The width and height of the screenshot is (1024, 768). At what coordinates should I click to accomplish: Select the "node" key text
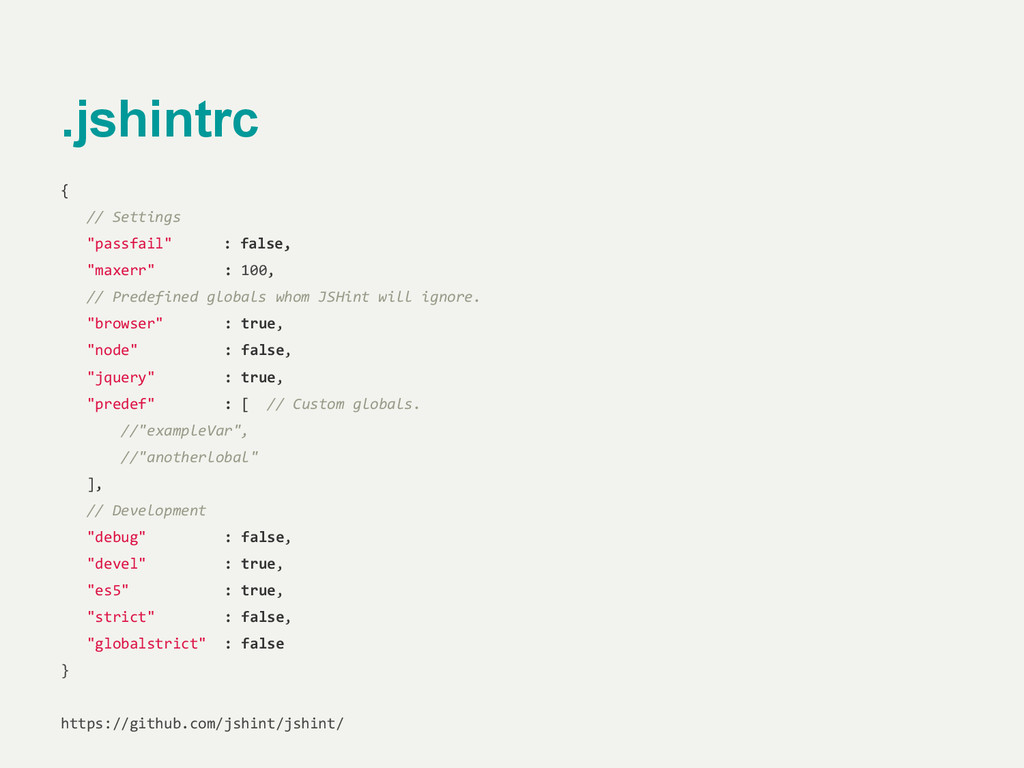pyautogui.click(x=112, y=351)
